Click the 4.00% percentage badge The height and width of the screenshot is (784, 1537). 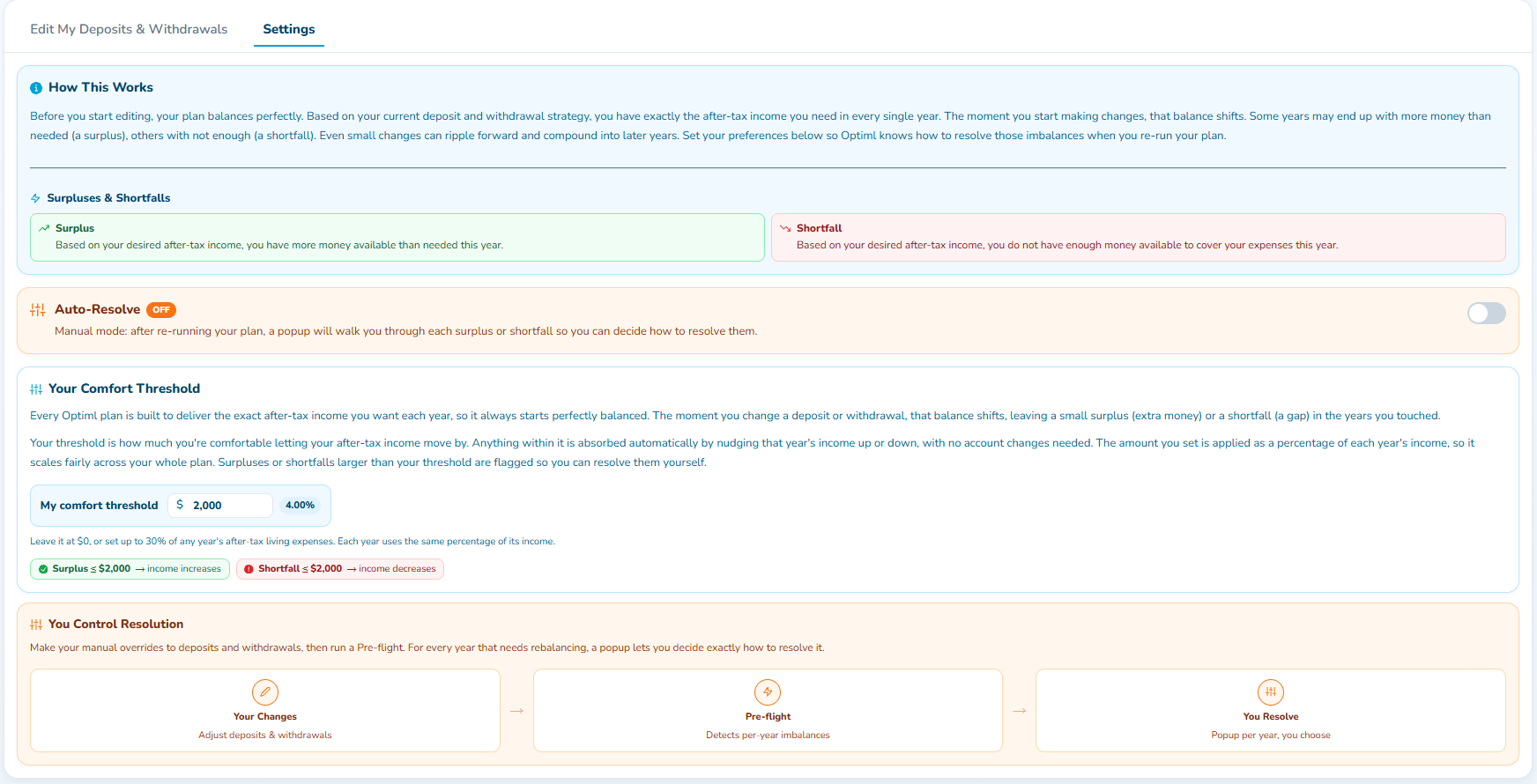(300, 506)
